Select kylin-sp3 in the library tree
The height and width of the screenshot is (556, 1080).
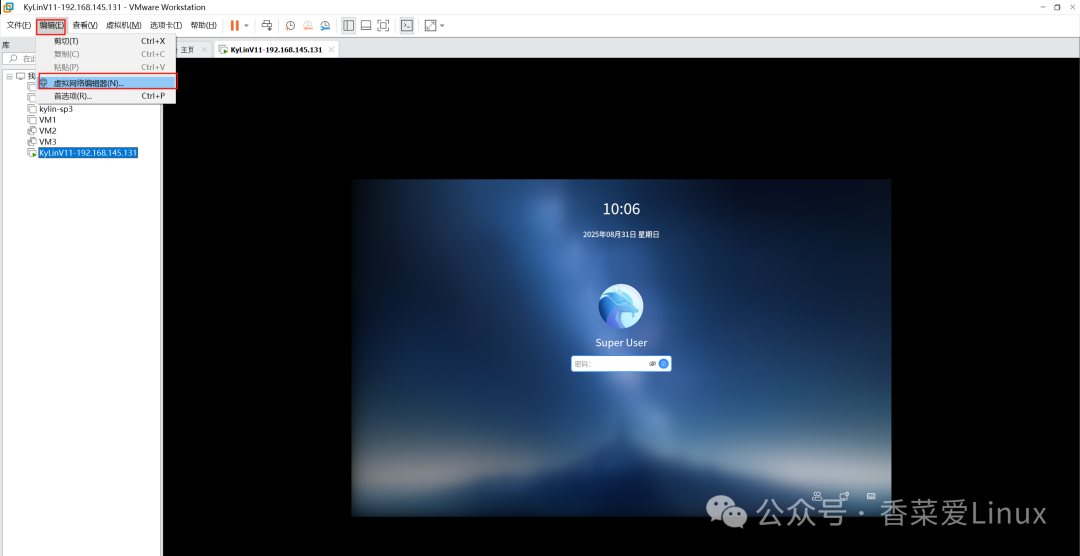pos(56,109)
